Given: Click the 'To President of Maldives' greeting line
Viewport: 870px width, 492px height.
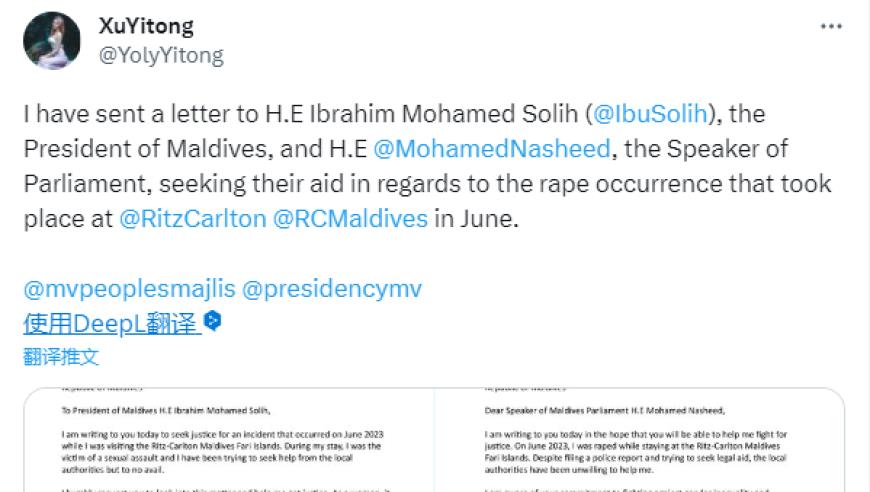Looking at the screenshot, I should coord(165,409).
